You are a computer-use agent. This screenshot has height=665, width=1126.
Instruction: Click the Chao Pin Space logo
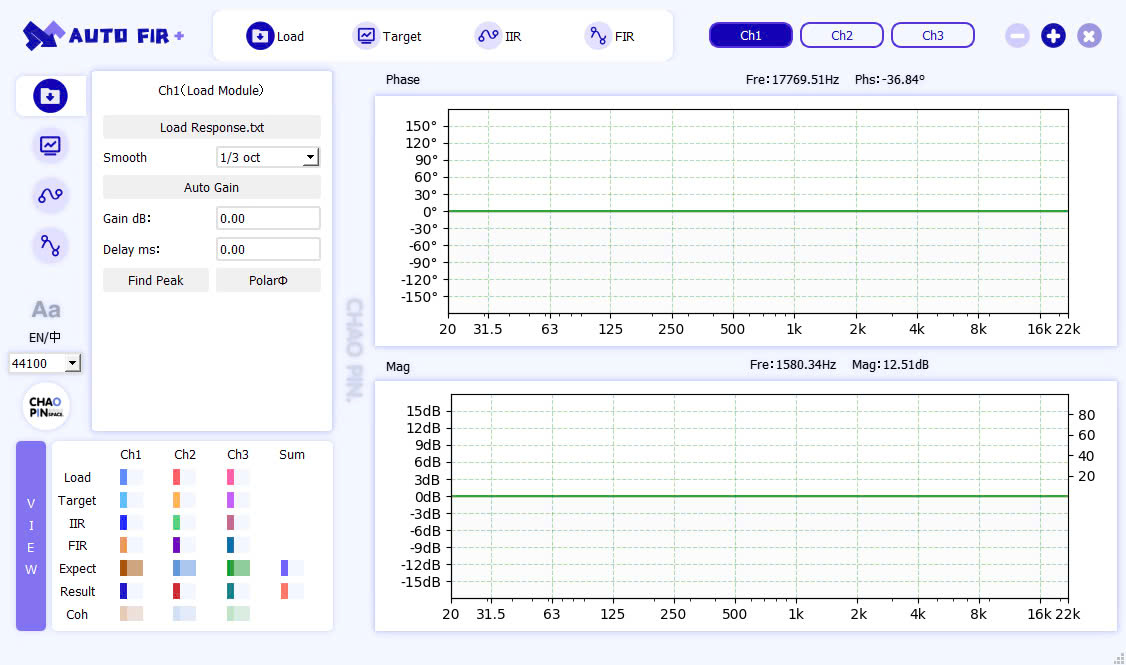pos(46,406)
